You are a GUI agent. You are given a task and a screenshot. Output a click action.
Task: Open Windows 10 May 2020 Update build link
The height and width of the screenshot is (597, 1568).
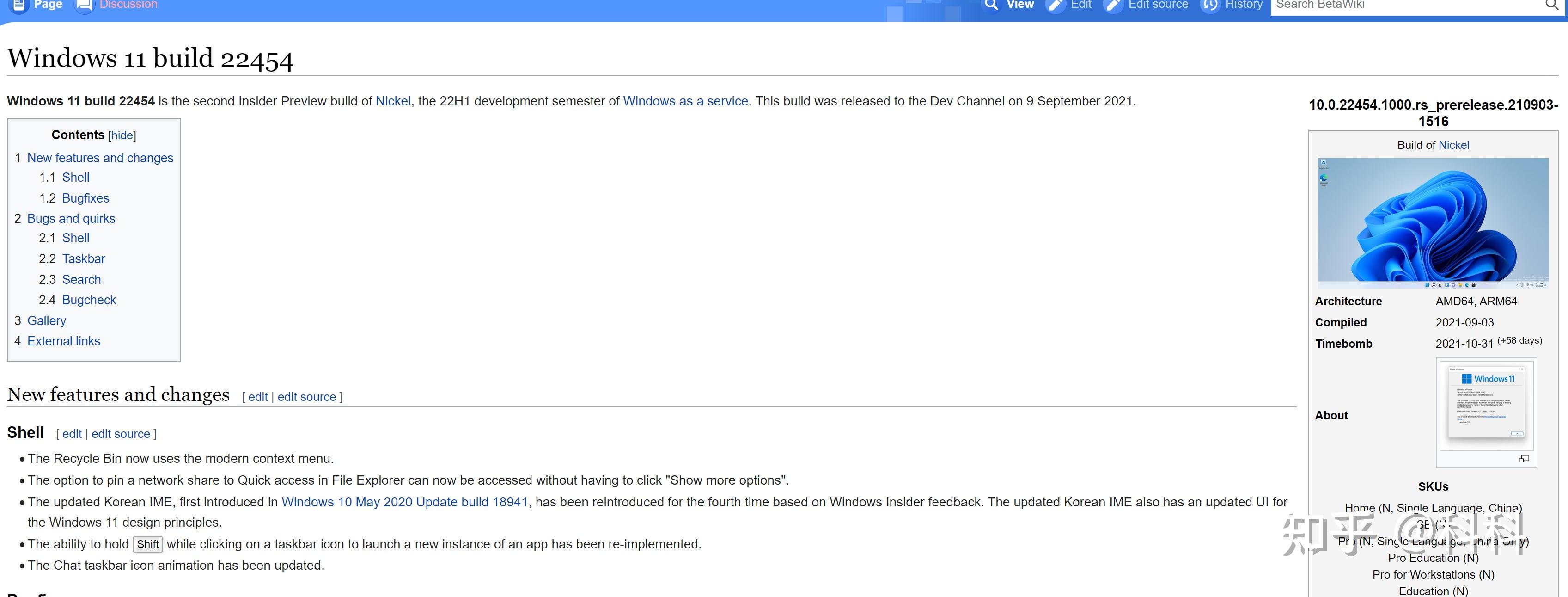click(x=404, y=502)
